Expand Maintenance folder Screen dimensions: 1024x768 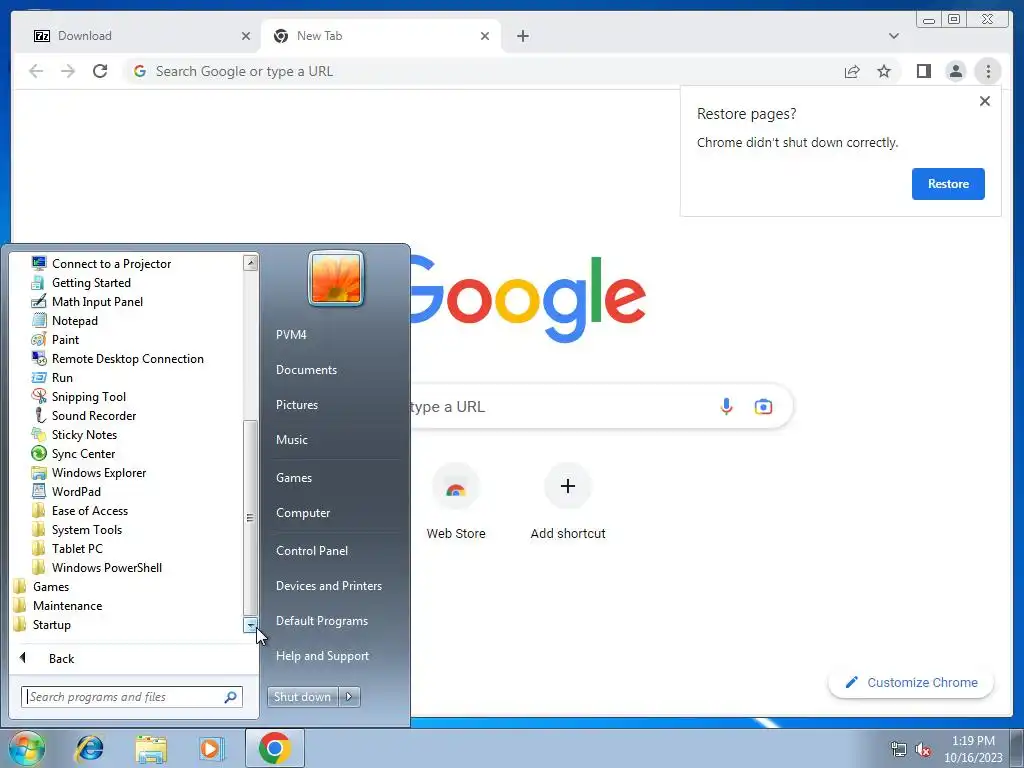click(57, 605)
